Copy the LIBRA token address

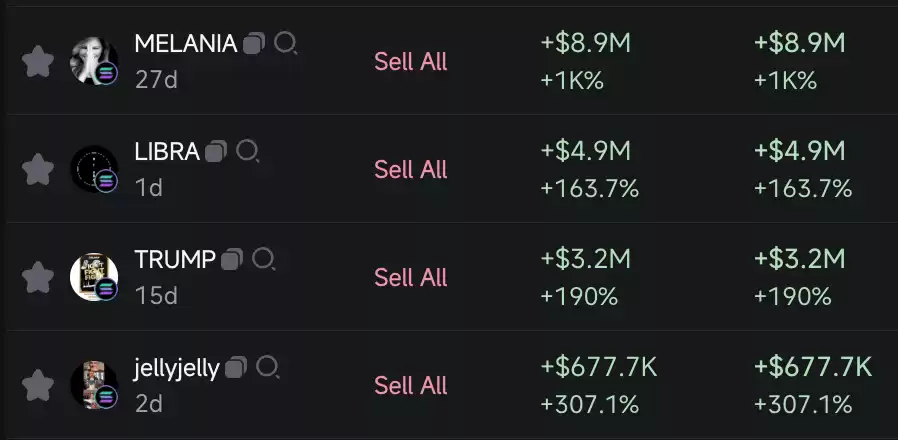(216, 151)
